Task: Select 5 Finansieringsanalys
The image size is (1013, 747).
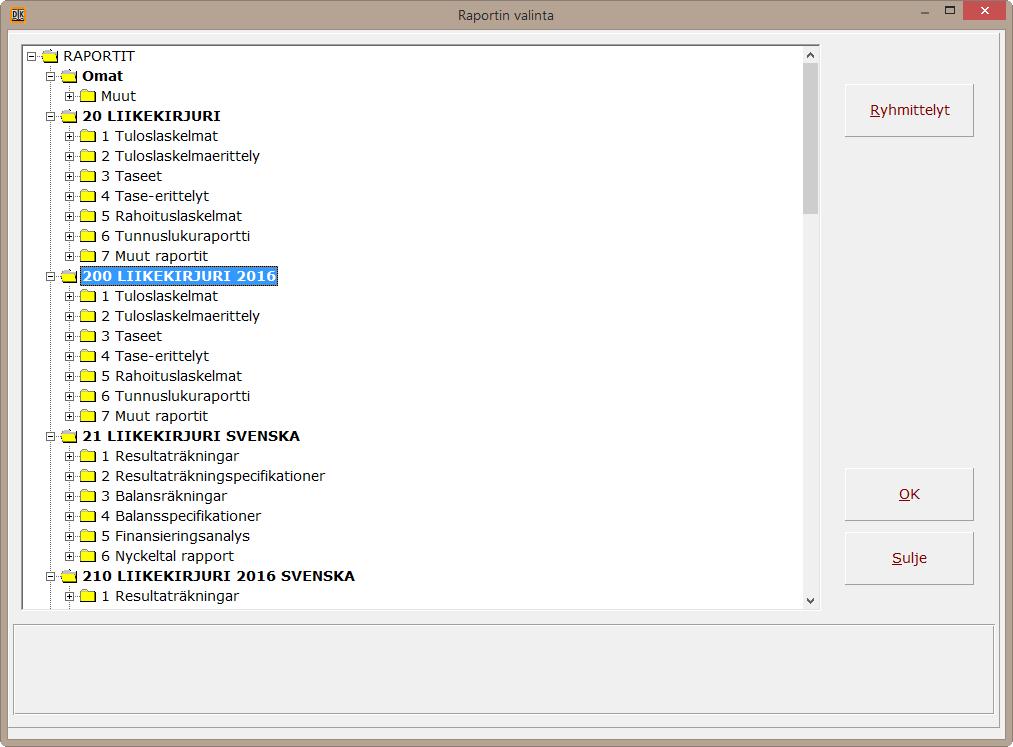Action: (175, 536)
